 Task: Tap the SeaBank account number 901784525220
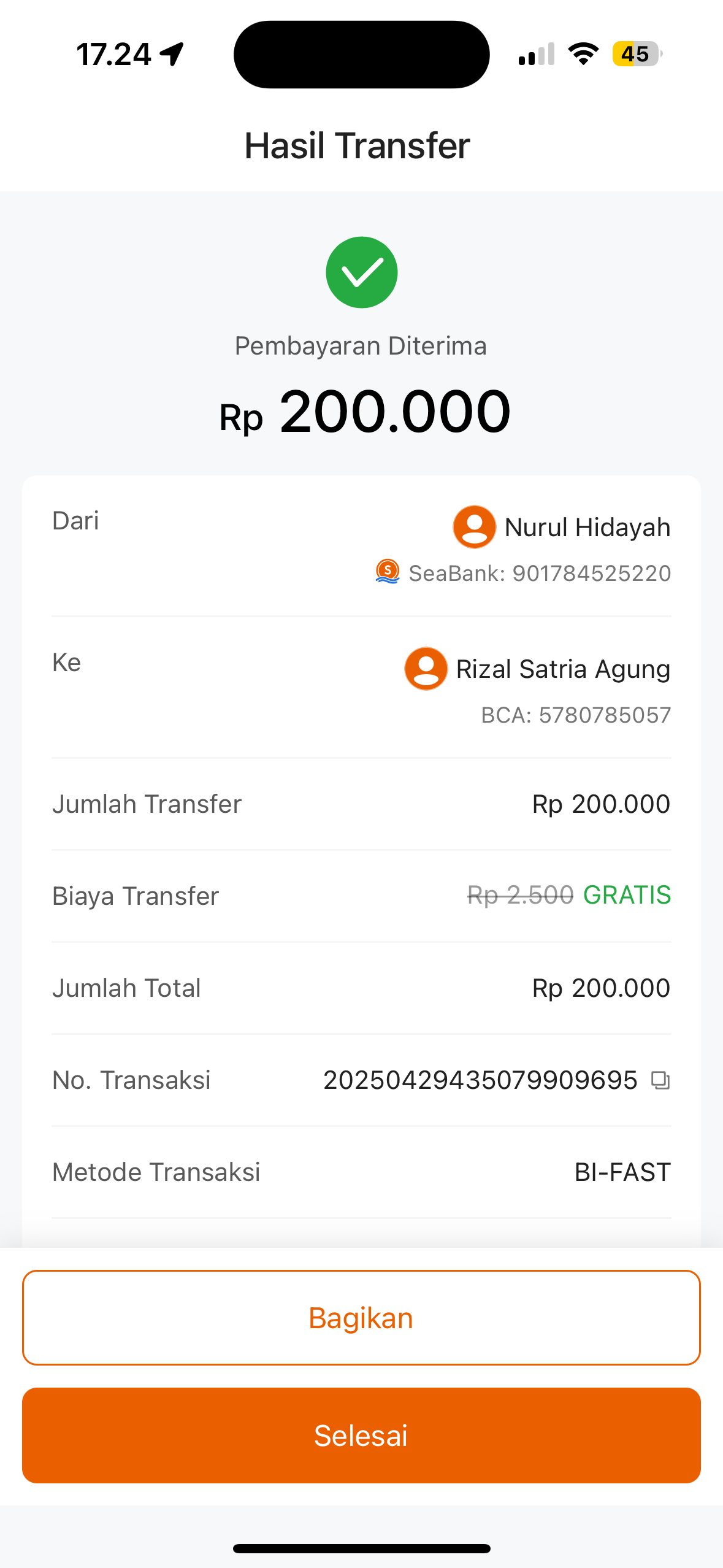tap(592, 574)
